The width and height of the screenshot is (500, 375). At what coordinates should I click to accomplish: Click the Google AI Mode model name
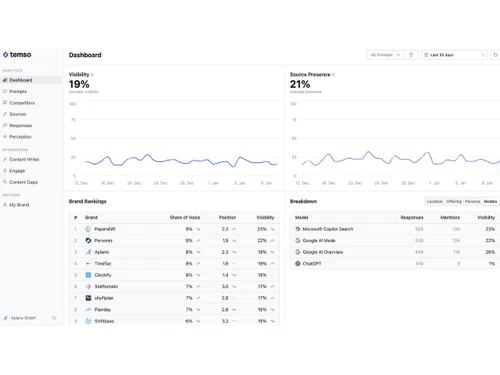319,240
